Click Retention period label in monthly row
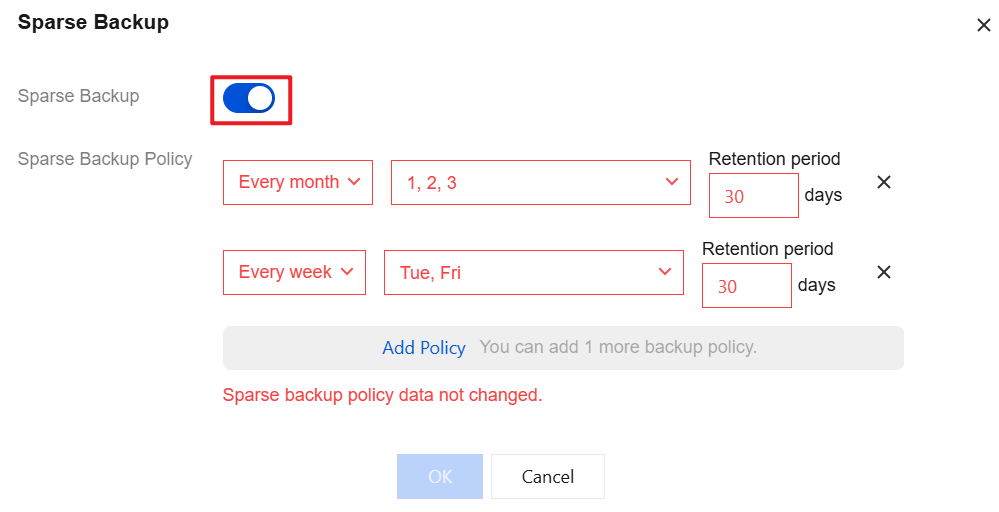 pos(774,159)
